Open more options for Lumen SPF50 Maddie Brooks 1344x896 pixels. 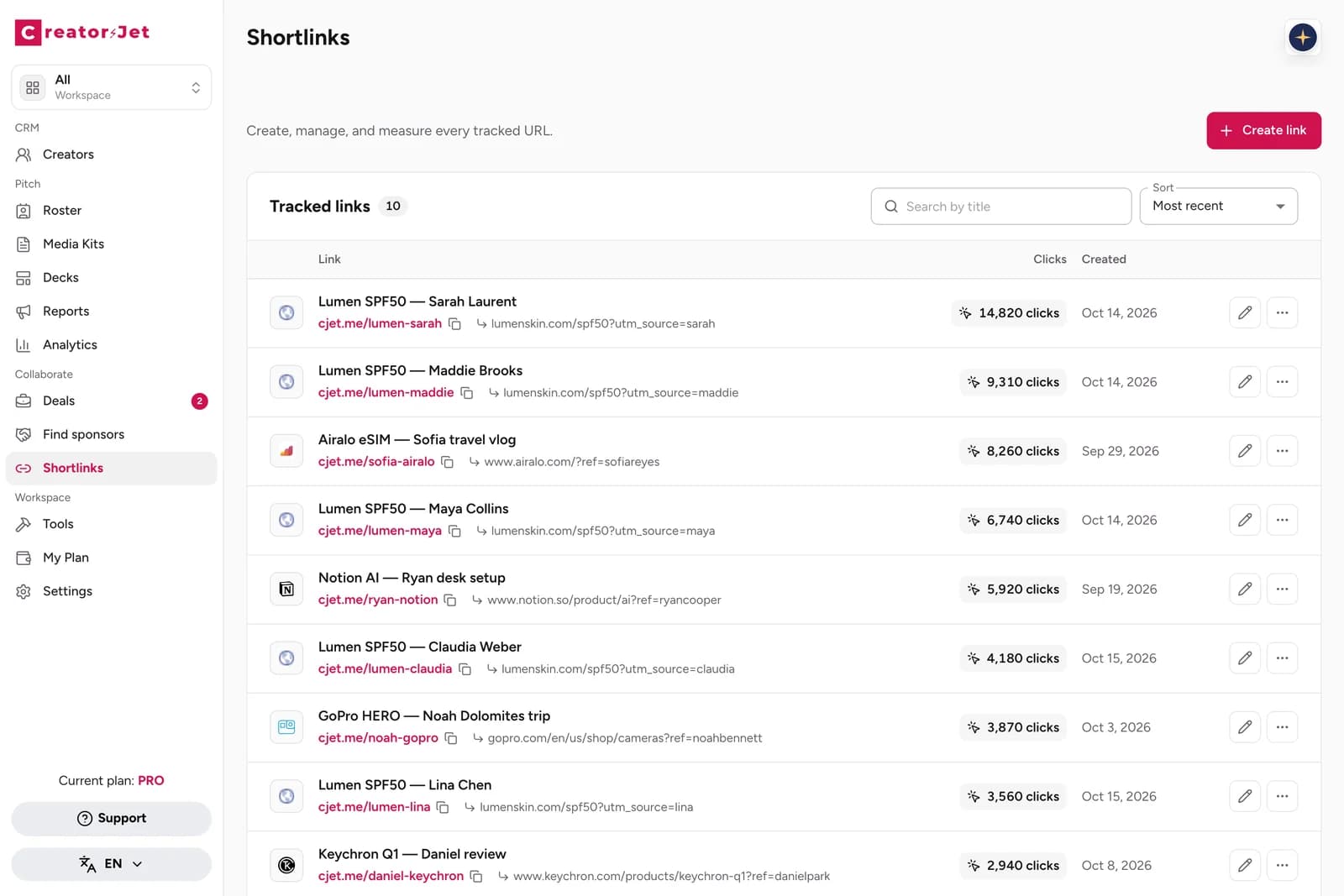(x=1282, y=382)
